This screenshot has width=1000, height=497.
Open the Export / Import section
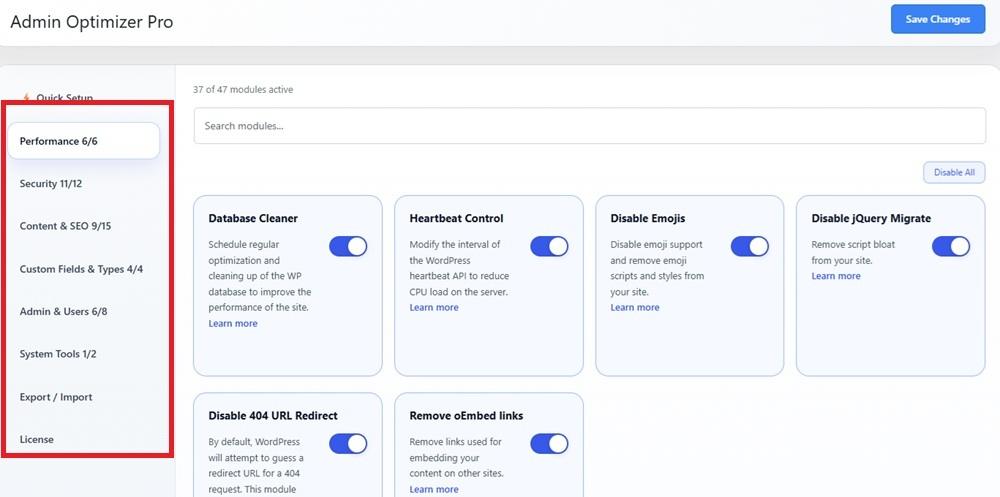click(56, 397)
